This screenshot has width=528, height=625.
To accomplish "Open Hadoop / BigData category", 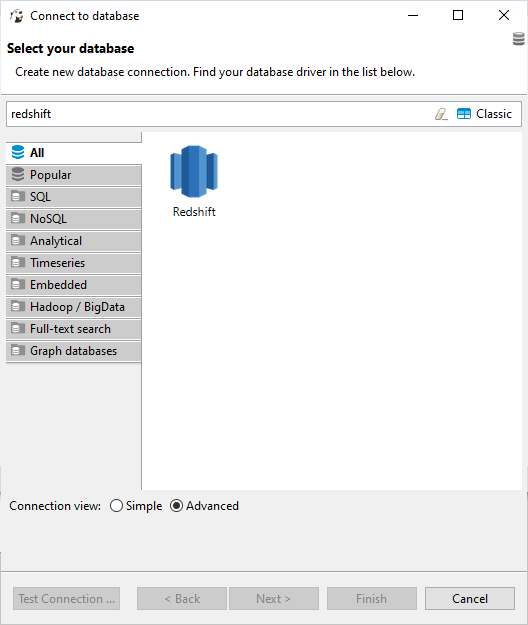I will coord(74,307).
